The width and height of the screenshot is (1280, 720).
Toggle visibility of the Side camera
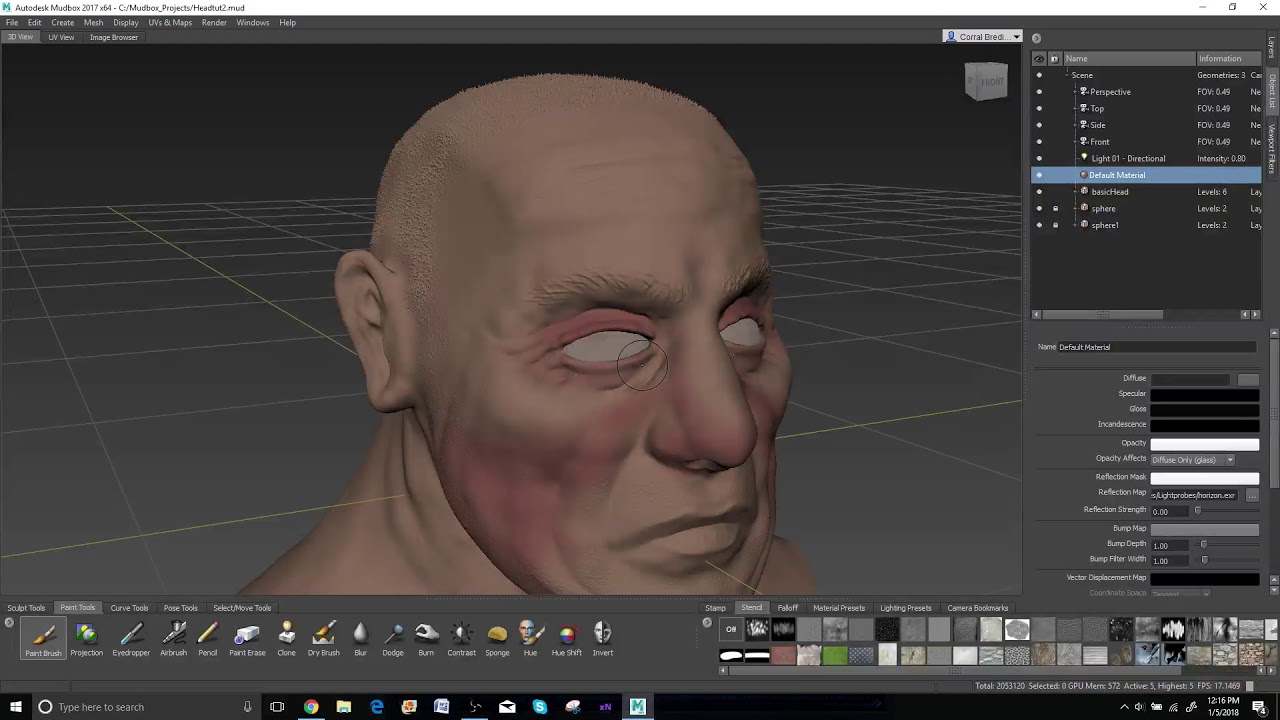coord(1039,125)
